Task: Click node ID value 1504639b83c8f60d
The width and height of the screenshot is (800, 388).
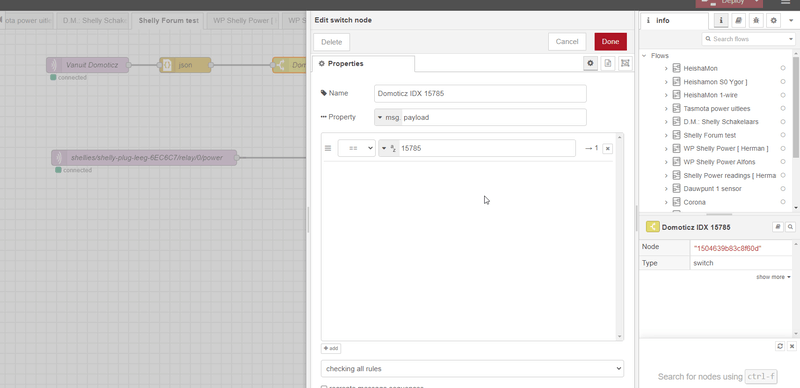Action: tap(728, 248)
